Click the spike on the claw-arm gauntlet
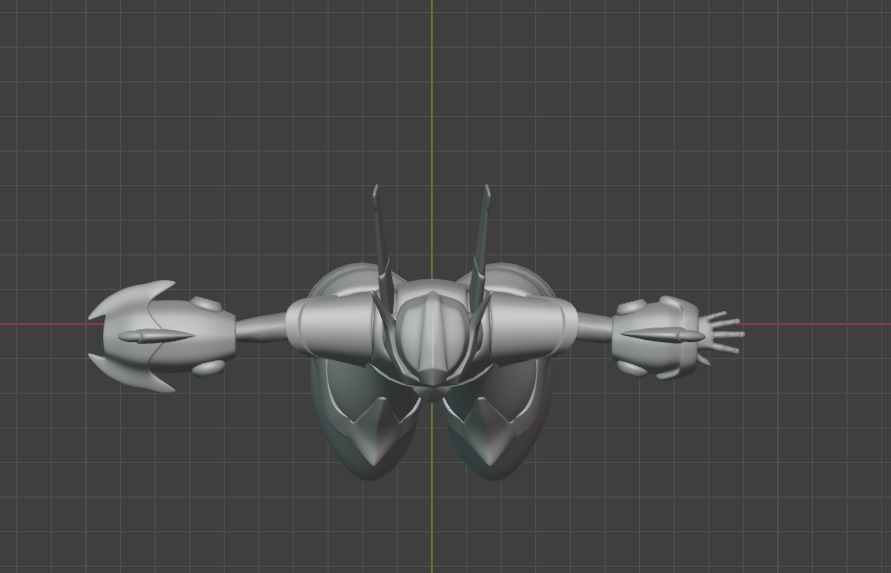The width and height of the screenshot is (891, 573). [x=156, y=336]
